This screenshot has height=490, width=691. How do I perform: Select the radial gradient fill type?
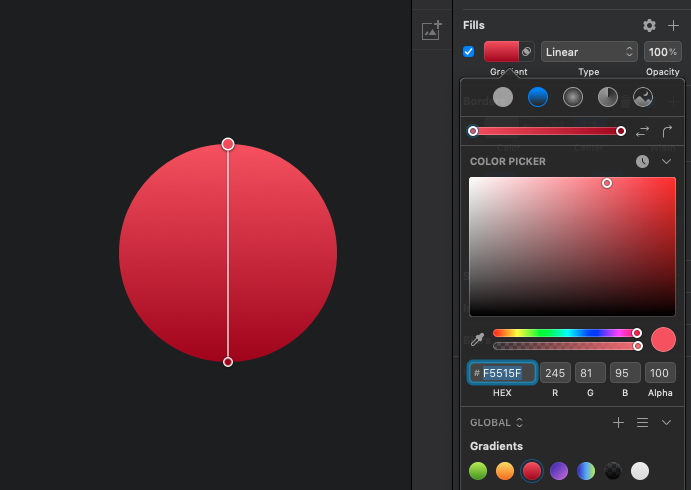click(572, 97)
